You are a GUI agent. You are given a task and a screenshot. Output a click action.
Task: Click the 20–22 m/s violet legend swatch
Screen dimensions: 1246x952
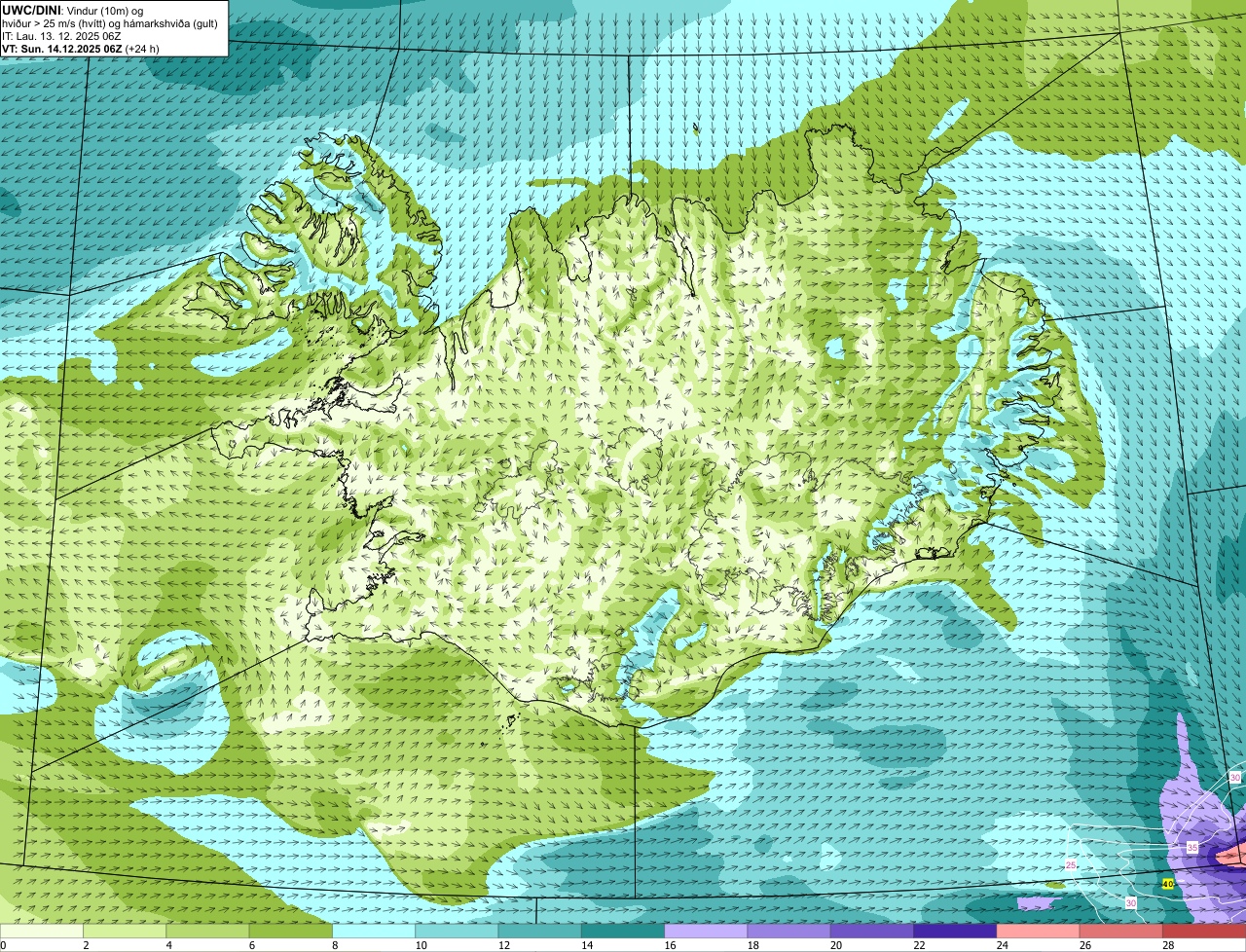point(872,932)
